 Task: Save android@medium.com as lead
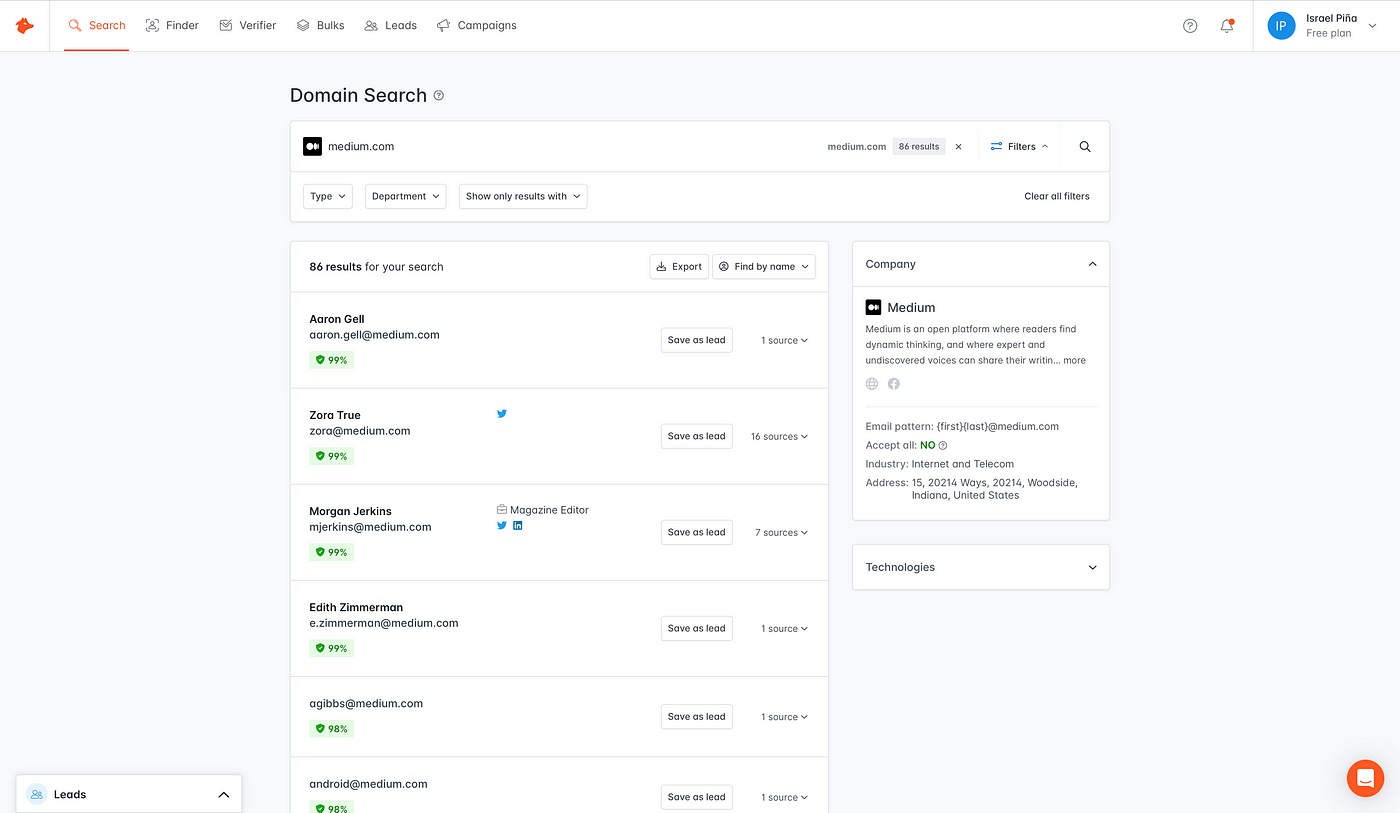pyautogui.click(x=697, y=797)
